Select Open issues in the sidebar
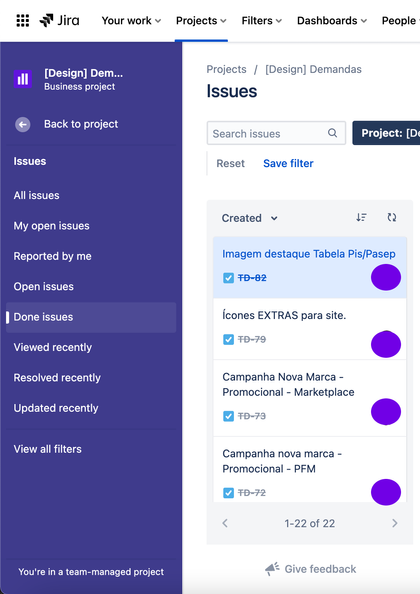 click(x=44, y=286)
